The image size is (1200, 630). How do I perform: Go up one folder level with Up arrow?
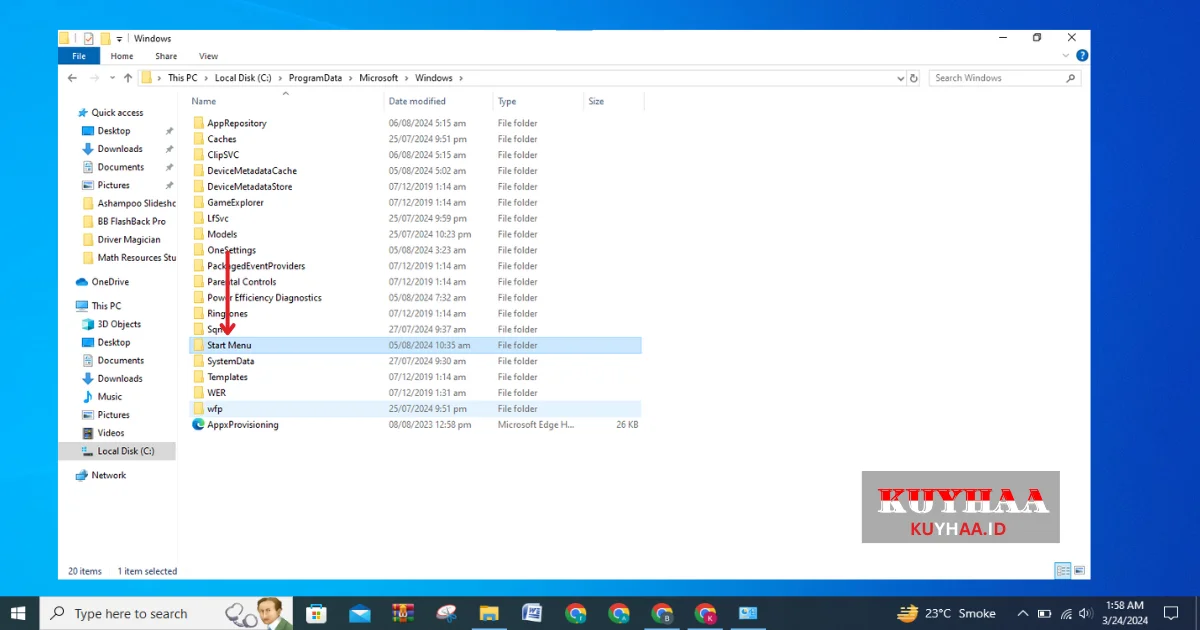click(x=127, y=78)
